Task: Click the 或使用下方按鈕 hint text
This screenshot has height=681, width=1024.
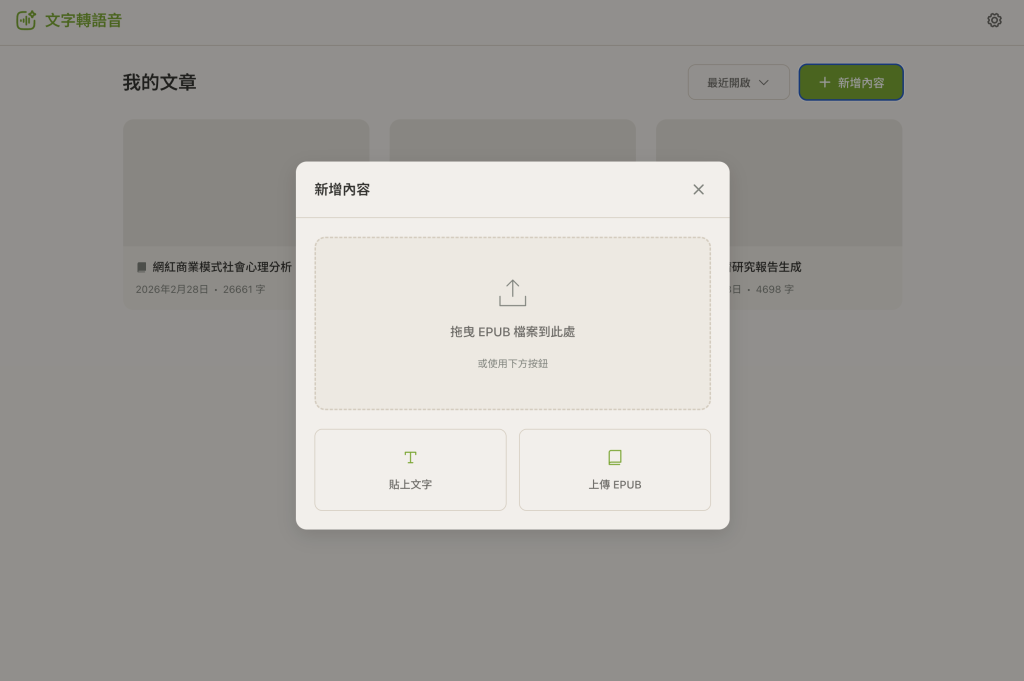Action: pos(512,363)
